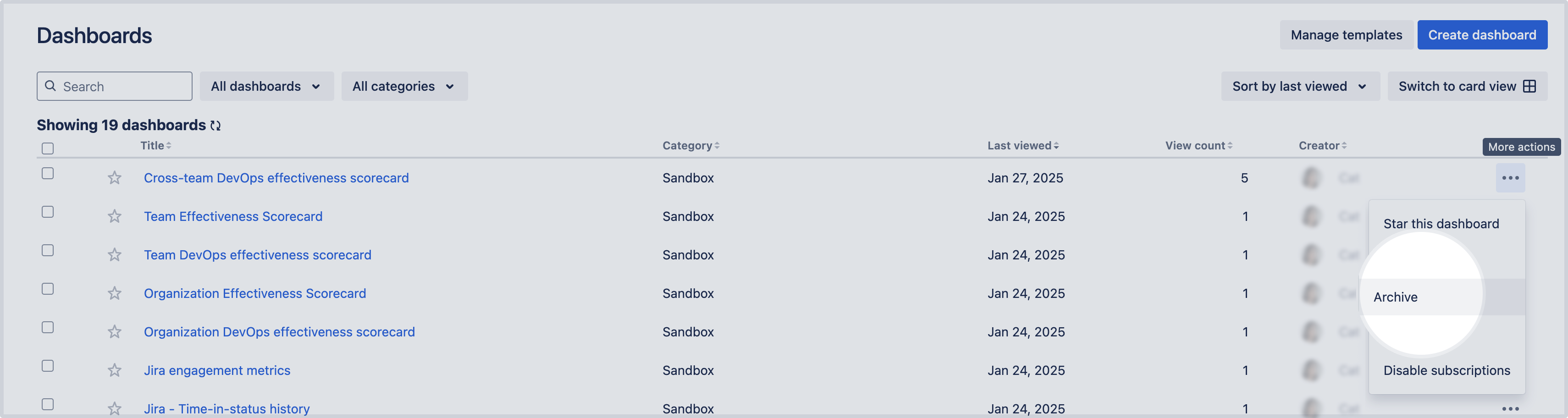Image resolution: width=1568 pixels, height=418 pixels.
Task: Click the star for Organization DevOps effectiveness scorecard
Action: point(115,331)
